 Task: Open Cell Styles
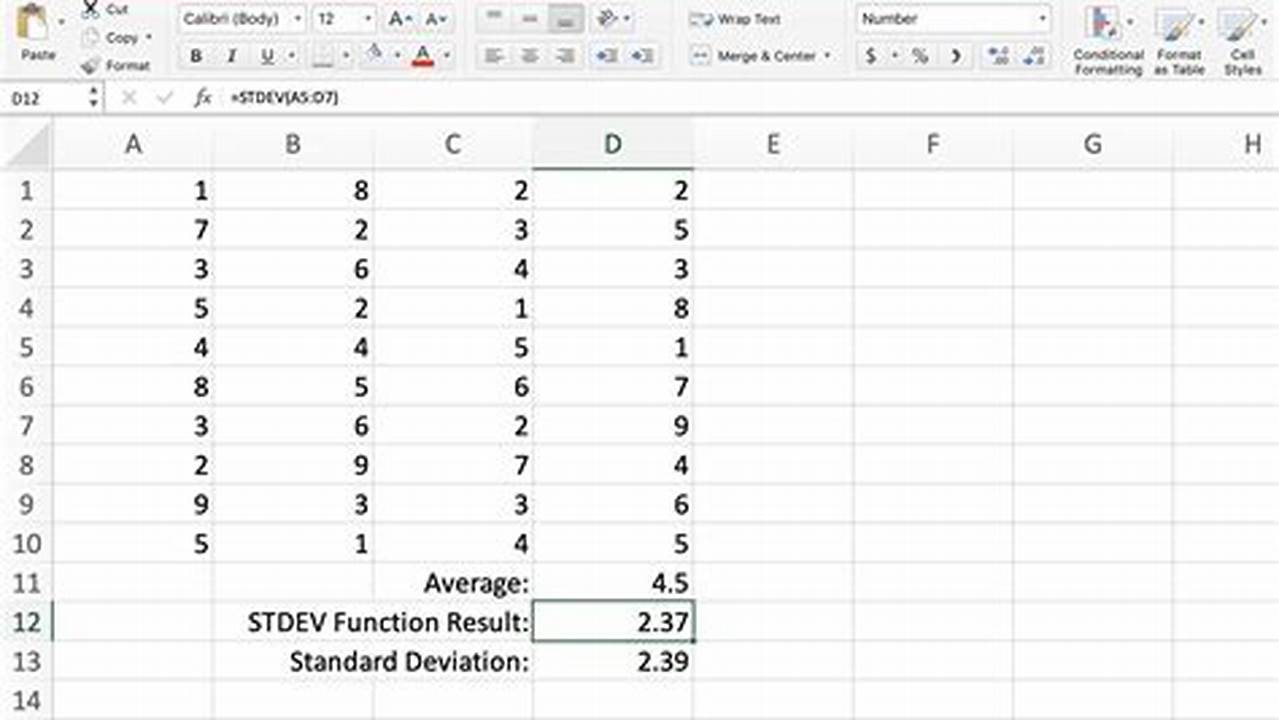tap(1243, 42)
